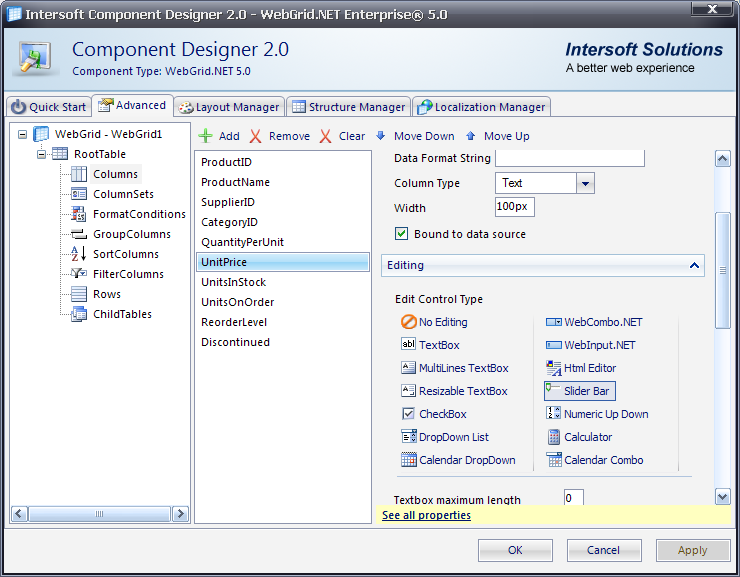Open the Localization Manager tab
Viewport: 740px width, 577px height.
tap(482, 107)
